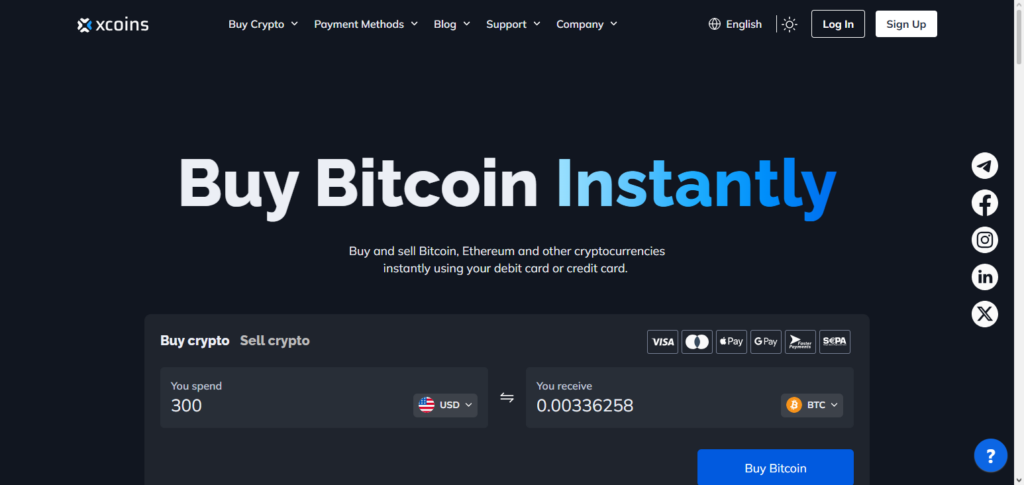The image size is (1024, 485).
Task: Open the English language selector
Action: click(735, 24)
